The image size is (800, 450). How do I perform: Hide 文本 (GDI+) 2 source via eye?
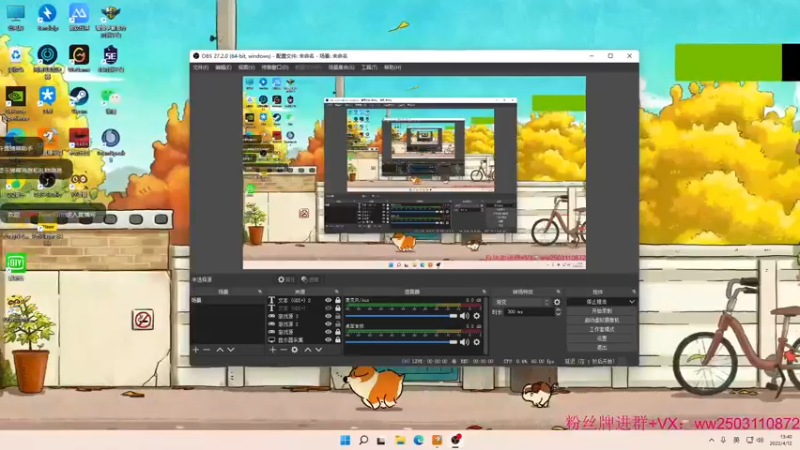(329, 301)
